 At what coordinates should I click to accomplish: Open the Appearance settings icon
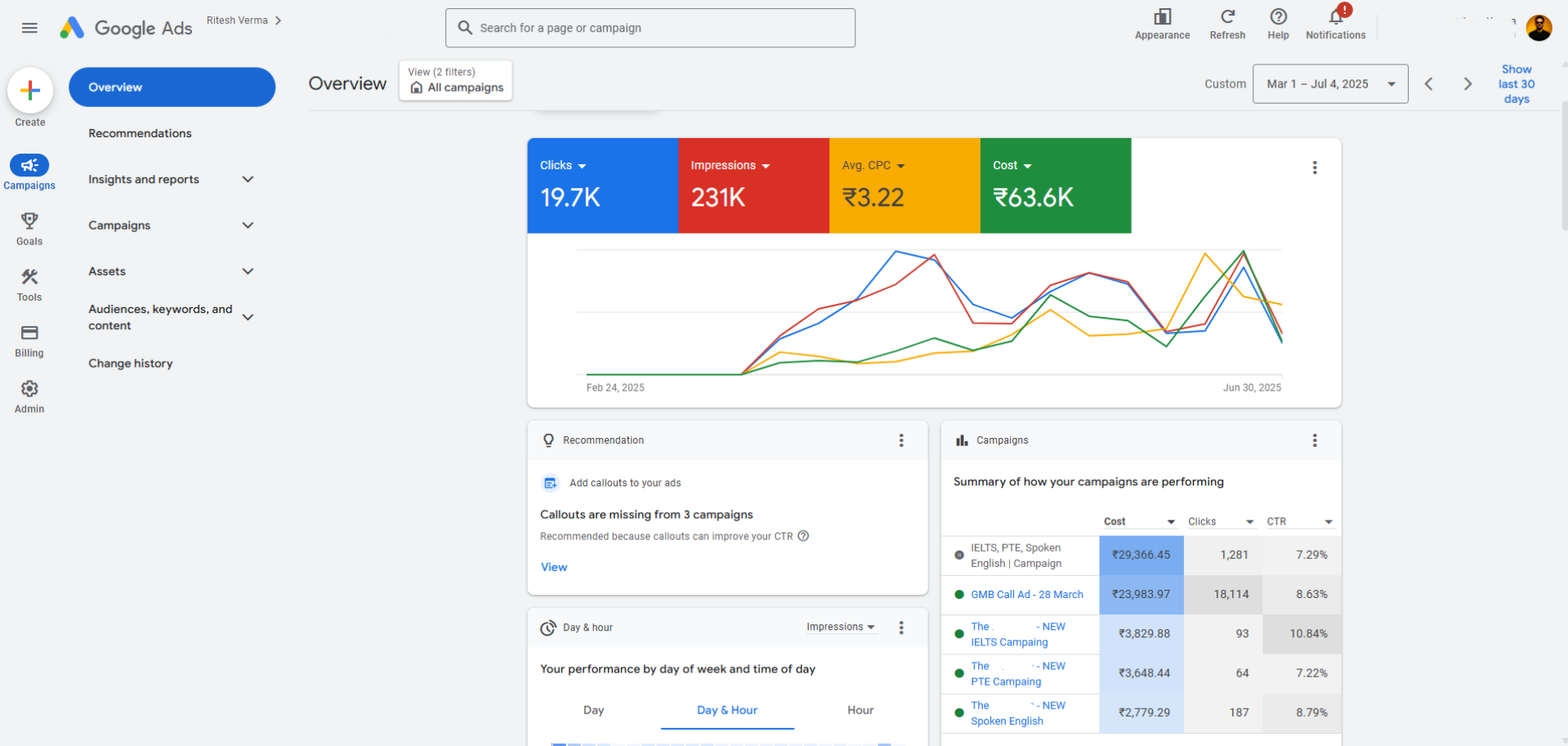coord(1162,24)
